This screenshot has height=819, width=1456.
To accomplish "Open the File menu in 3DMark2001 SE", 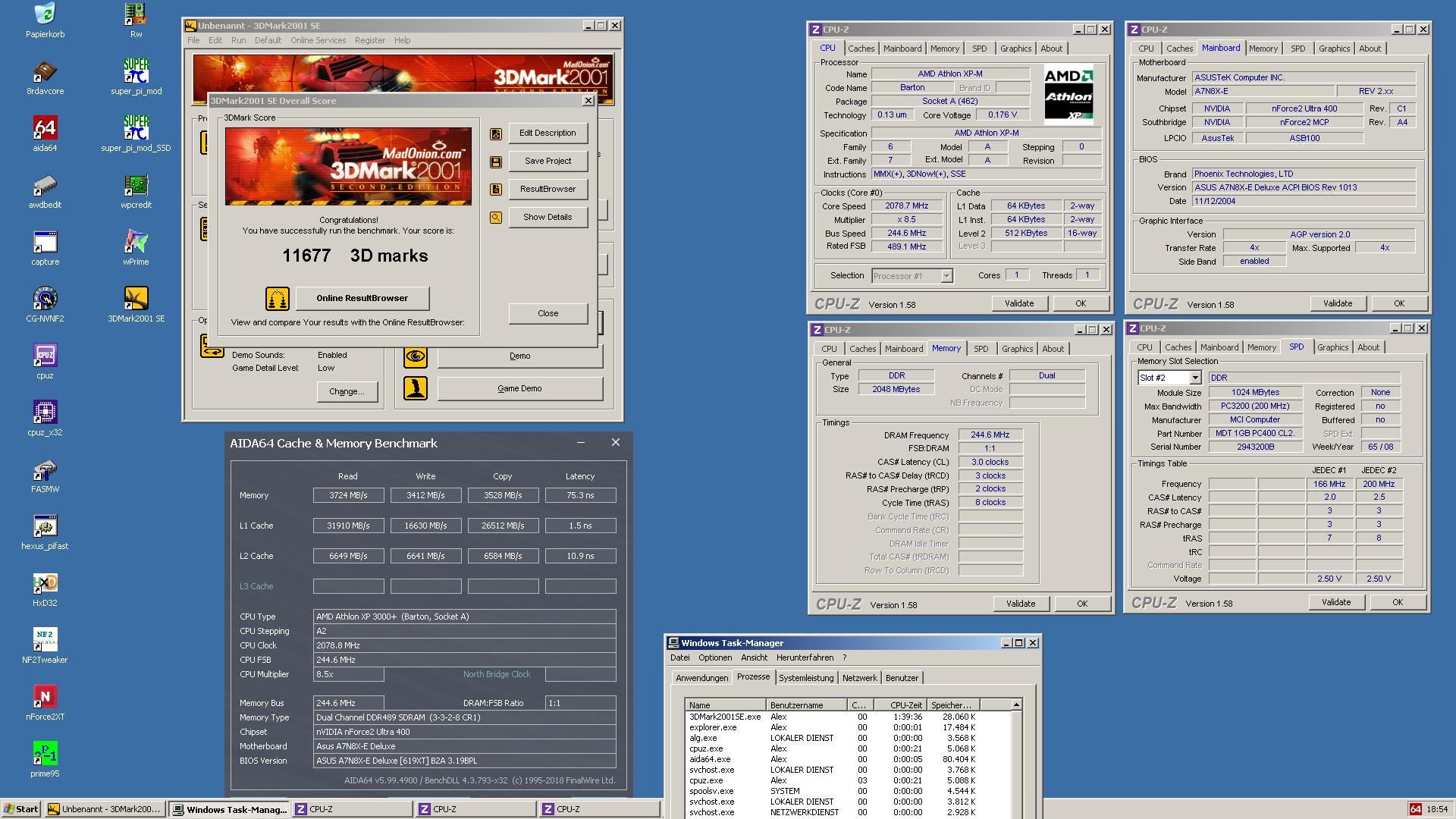I will (x=193, y=40).
